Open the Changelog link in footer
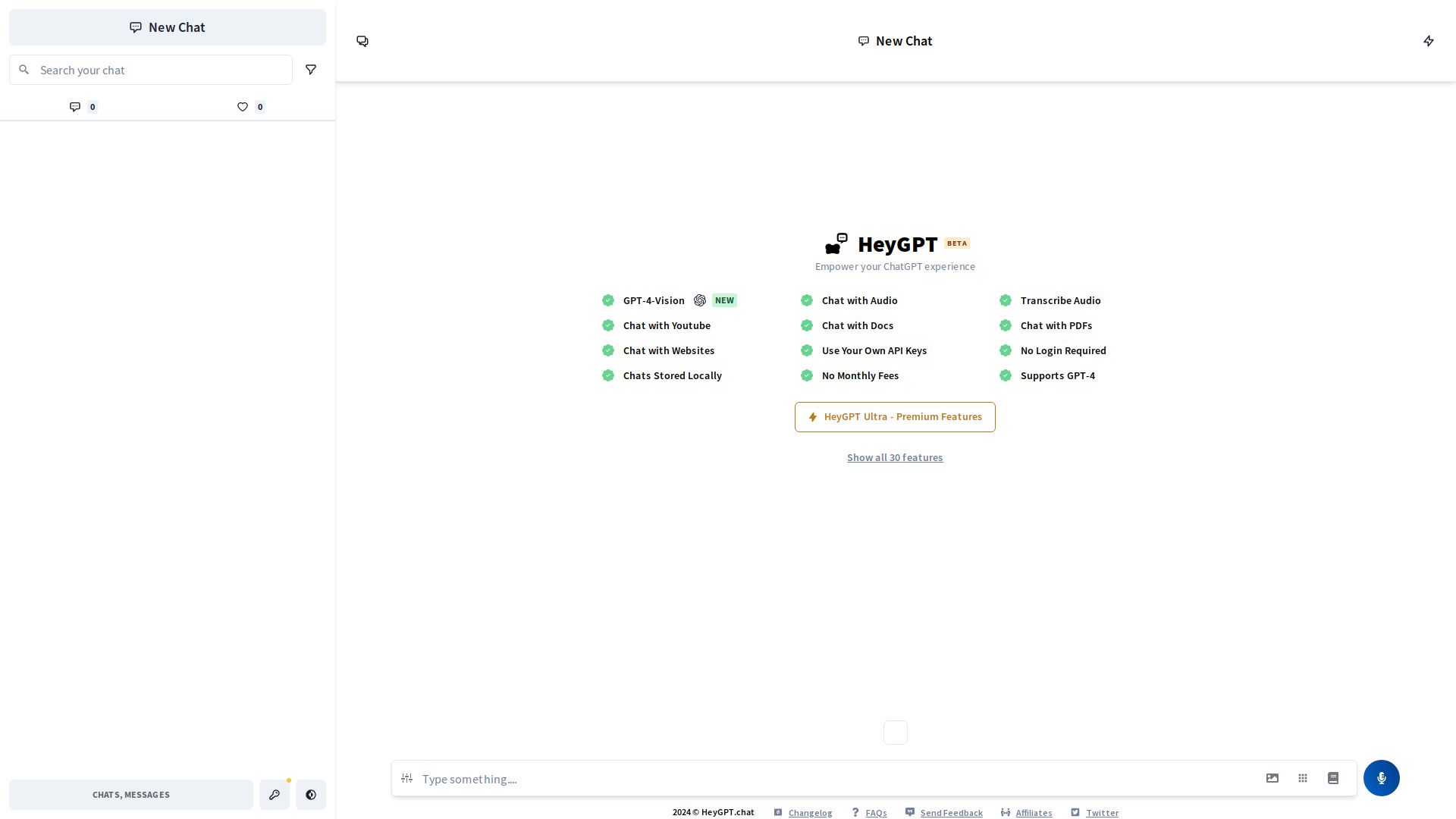Image resolution: width=1456 pixels, height=819 pixels. click(x=810, y=813)
